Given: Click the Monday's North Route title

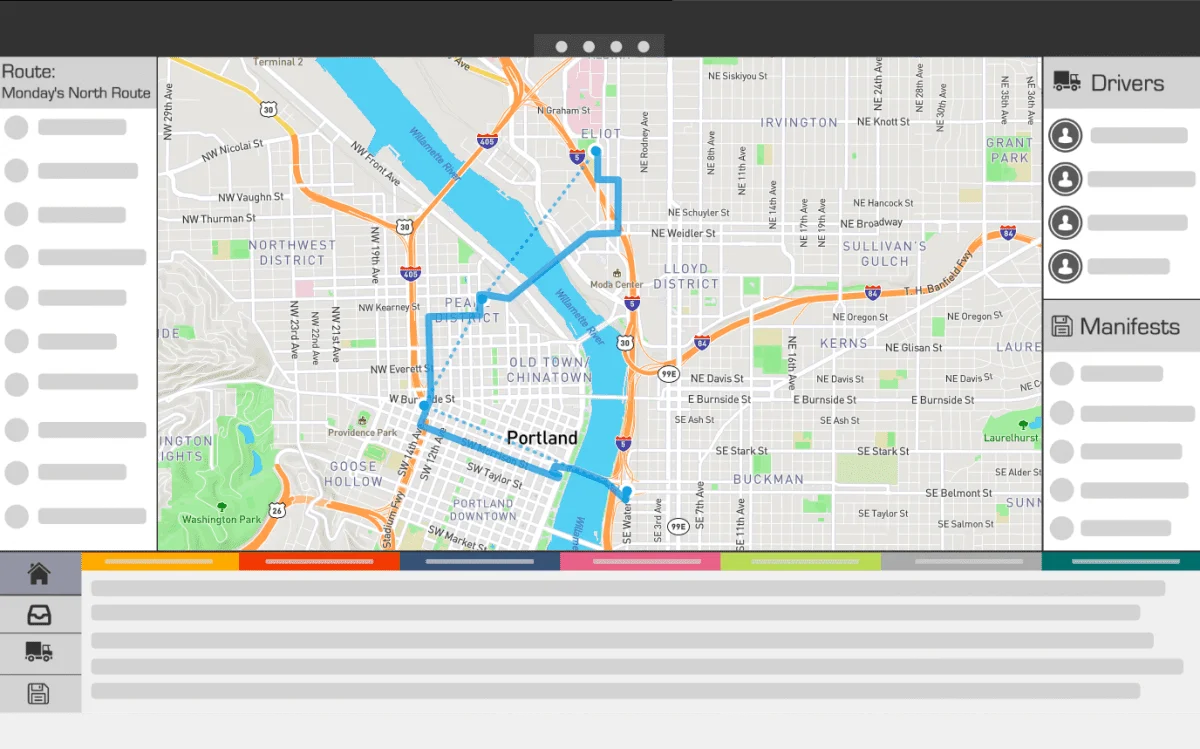Looking at the screenshot, I should [76, 93].
